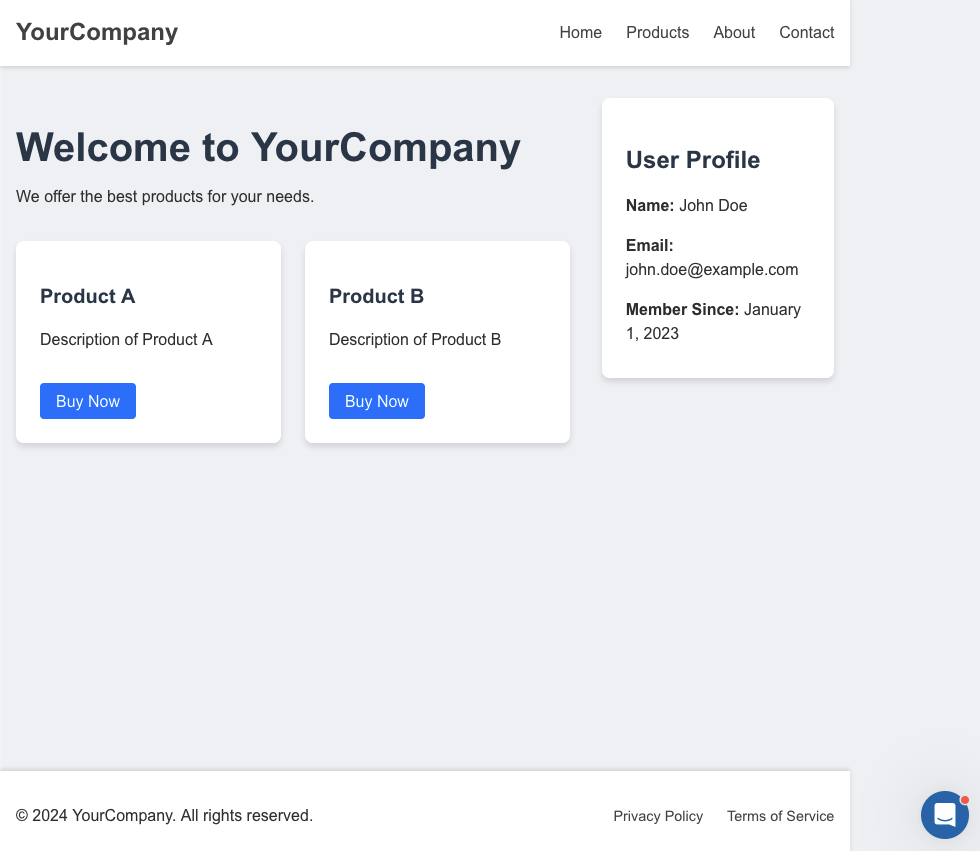Select the About nav link
Screen dimensions: 980x851
tap(734, 32)
